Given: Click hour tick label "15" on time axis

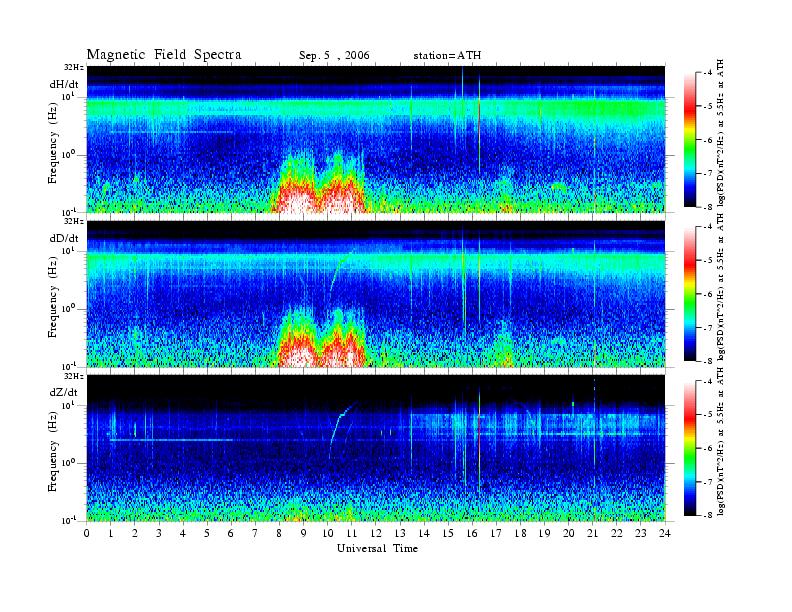Looking at the screenshot, I should point(448,533).
